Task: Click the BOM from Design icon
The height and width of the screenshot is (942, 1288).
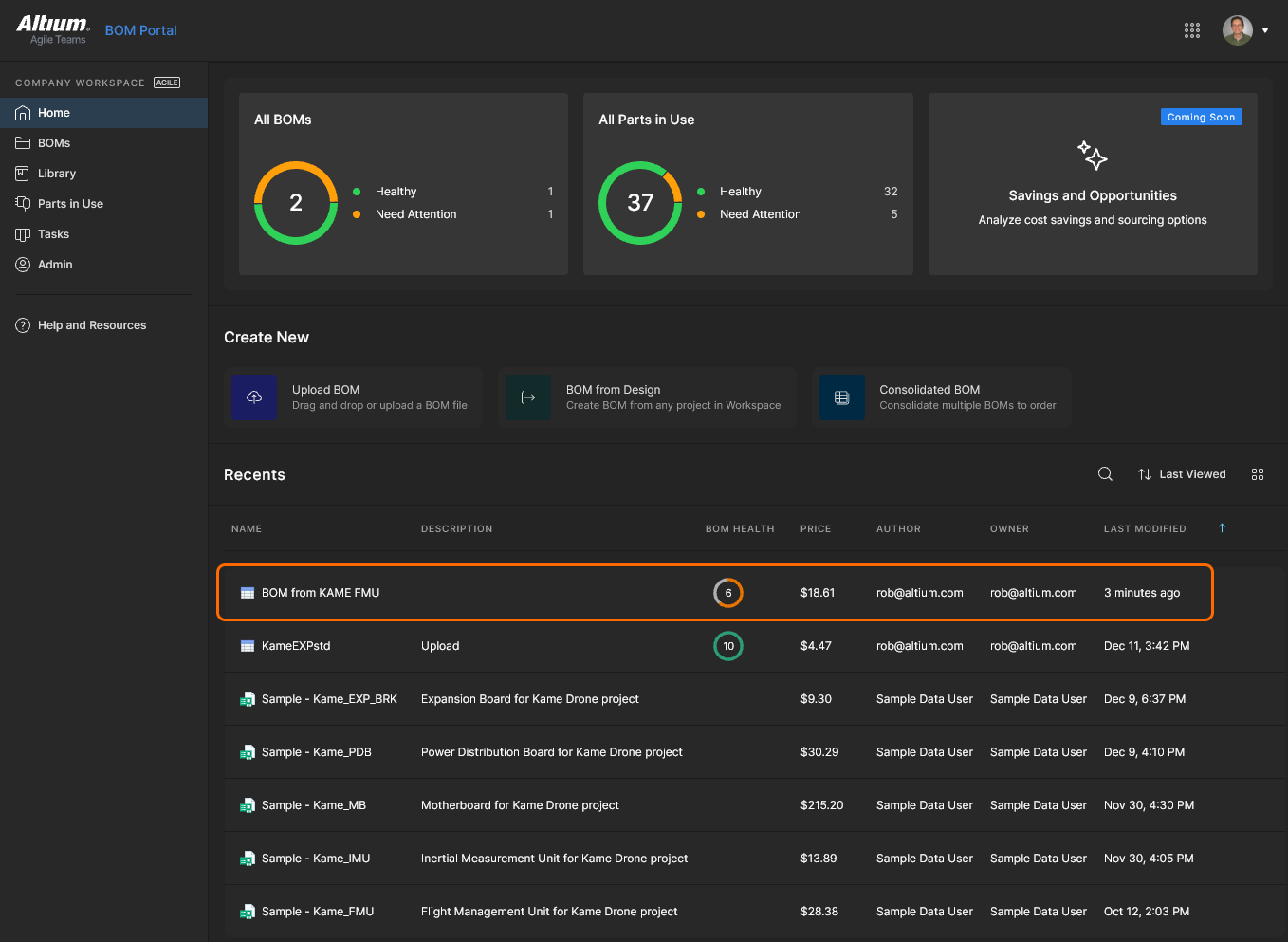Action: point(528,397)
